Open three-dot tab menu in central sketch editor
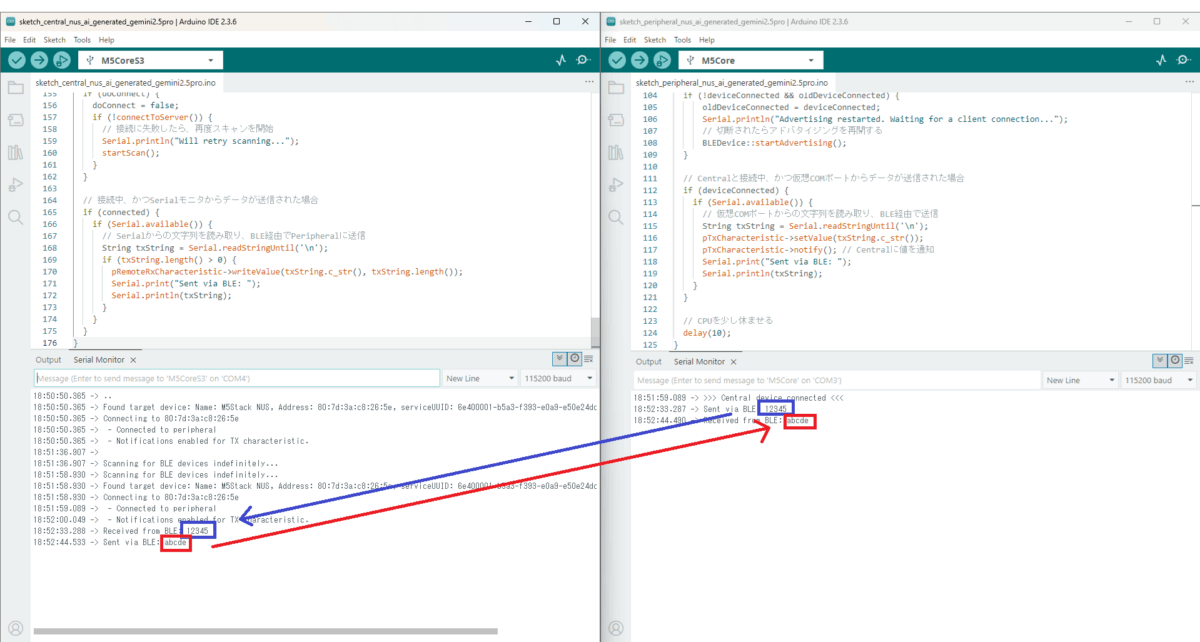 [x=589, y=82]
